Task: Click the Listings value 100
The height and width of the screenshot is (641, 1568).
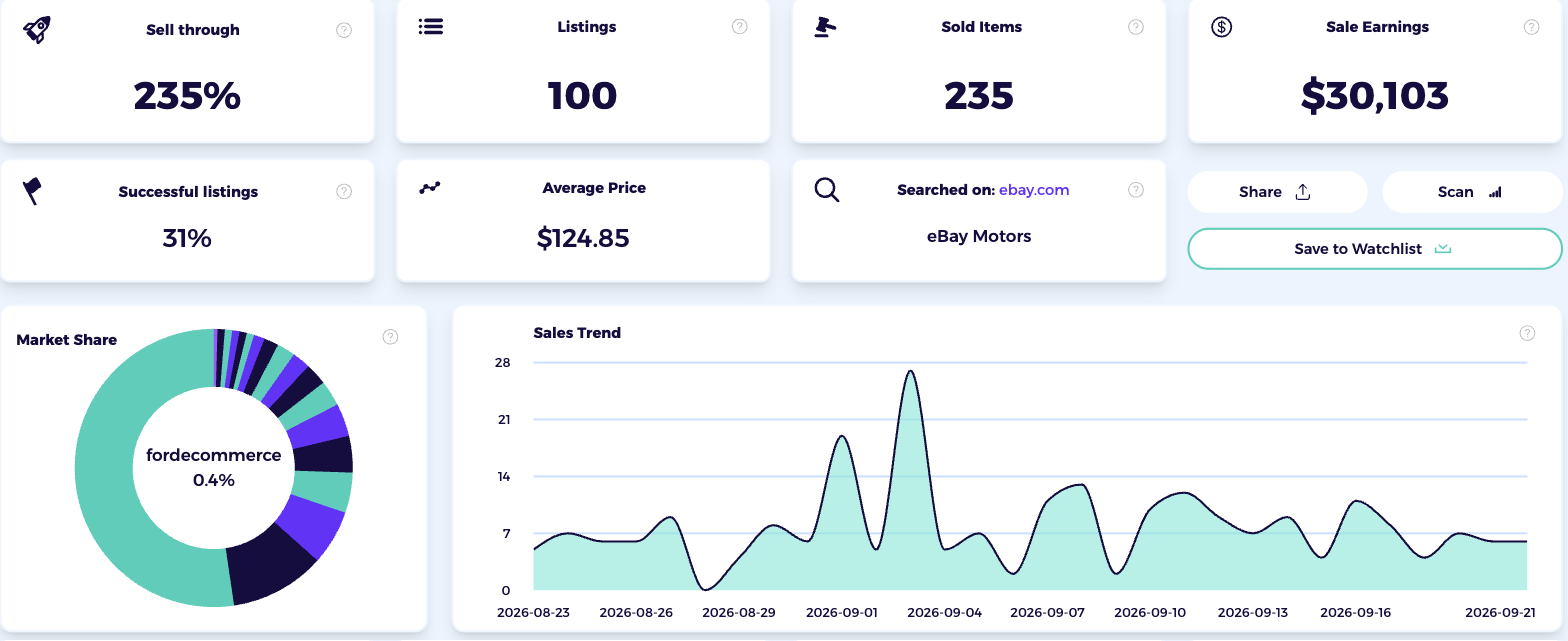Action: [x=583, y=96]
